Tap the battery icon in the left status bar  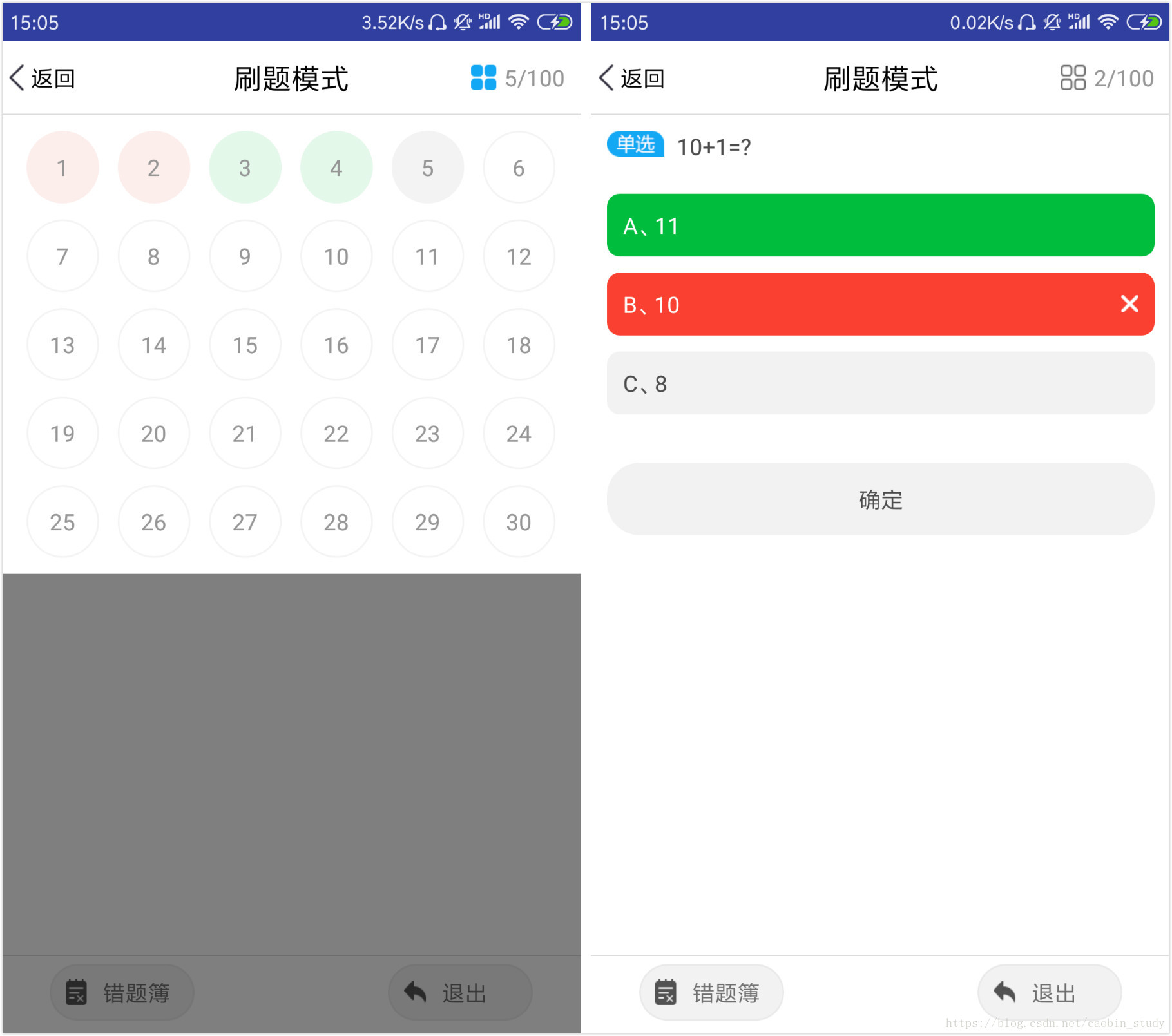pos(555,23)
